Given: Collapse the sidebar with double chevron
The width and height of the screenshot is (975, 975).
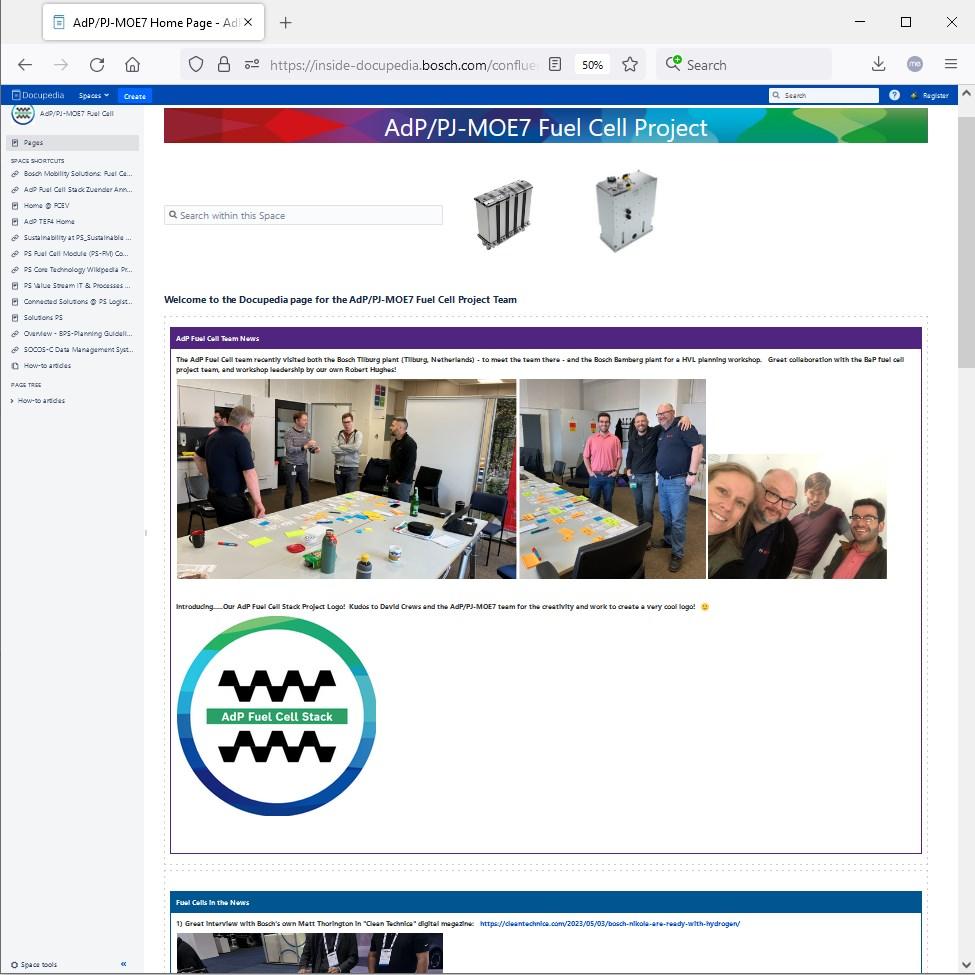Looking at the screenshot, I should coord(124,964).
